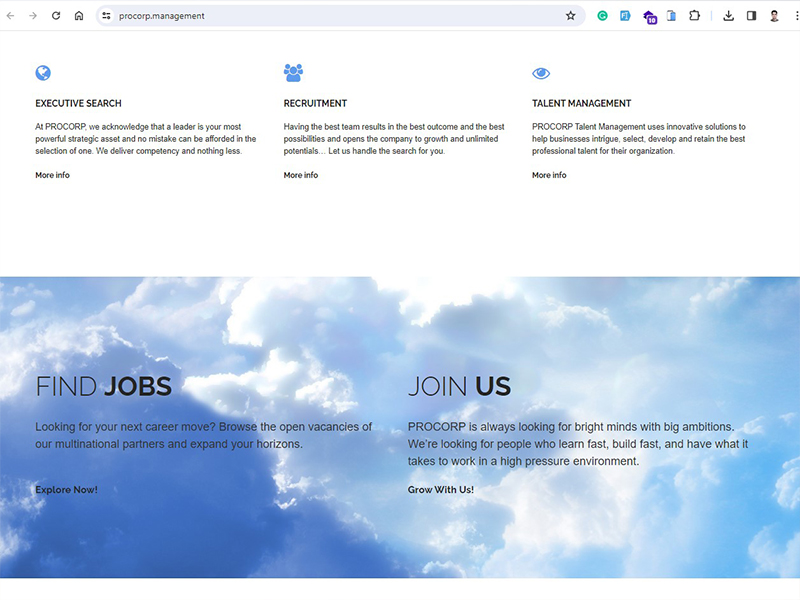Click the people icon above Recruitment

point(293,73)
